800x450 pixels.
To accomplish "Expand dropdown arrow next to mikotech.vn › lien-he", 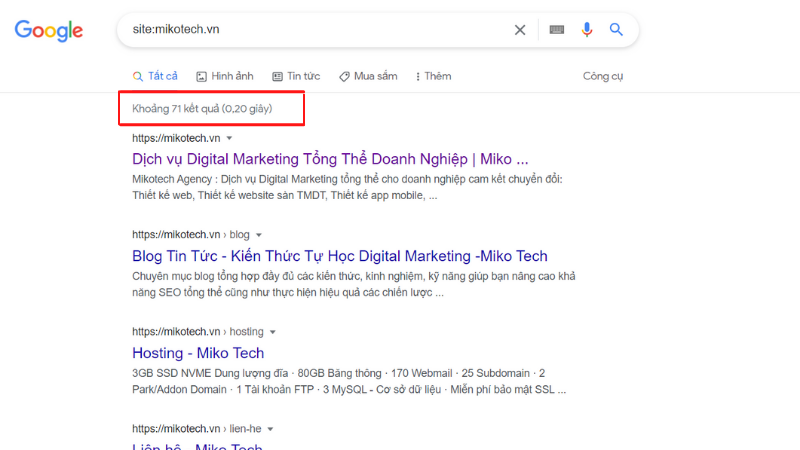I will (270, 429).
